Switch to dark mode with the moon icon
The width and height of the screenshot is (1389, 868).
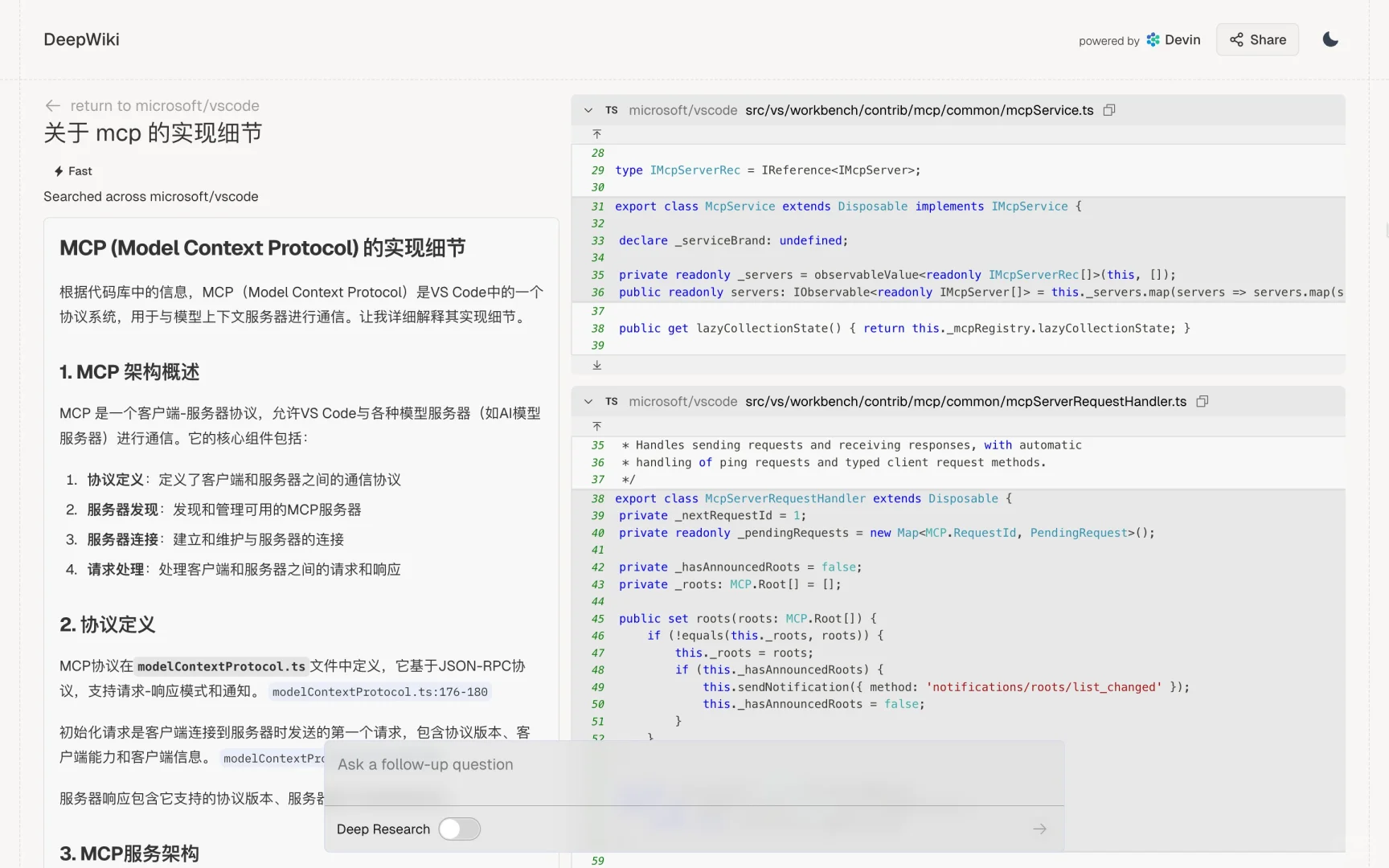tap(1330, 39)
